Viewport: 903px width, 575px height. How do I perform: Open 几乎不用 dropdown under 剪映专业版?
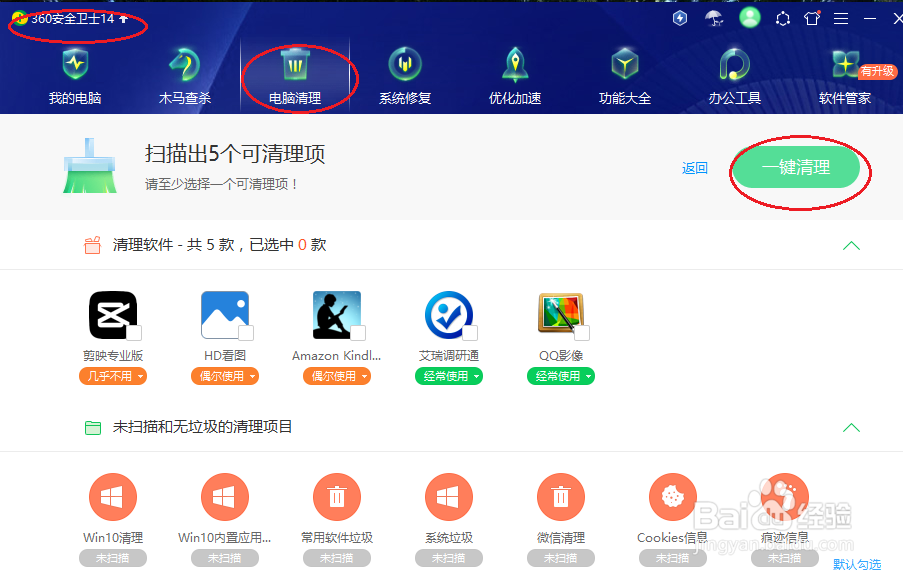click(113, 376)
